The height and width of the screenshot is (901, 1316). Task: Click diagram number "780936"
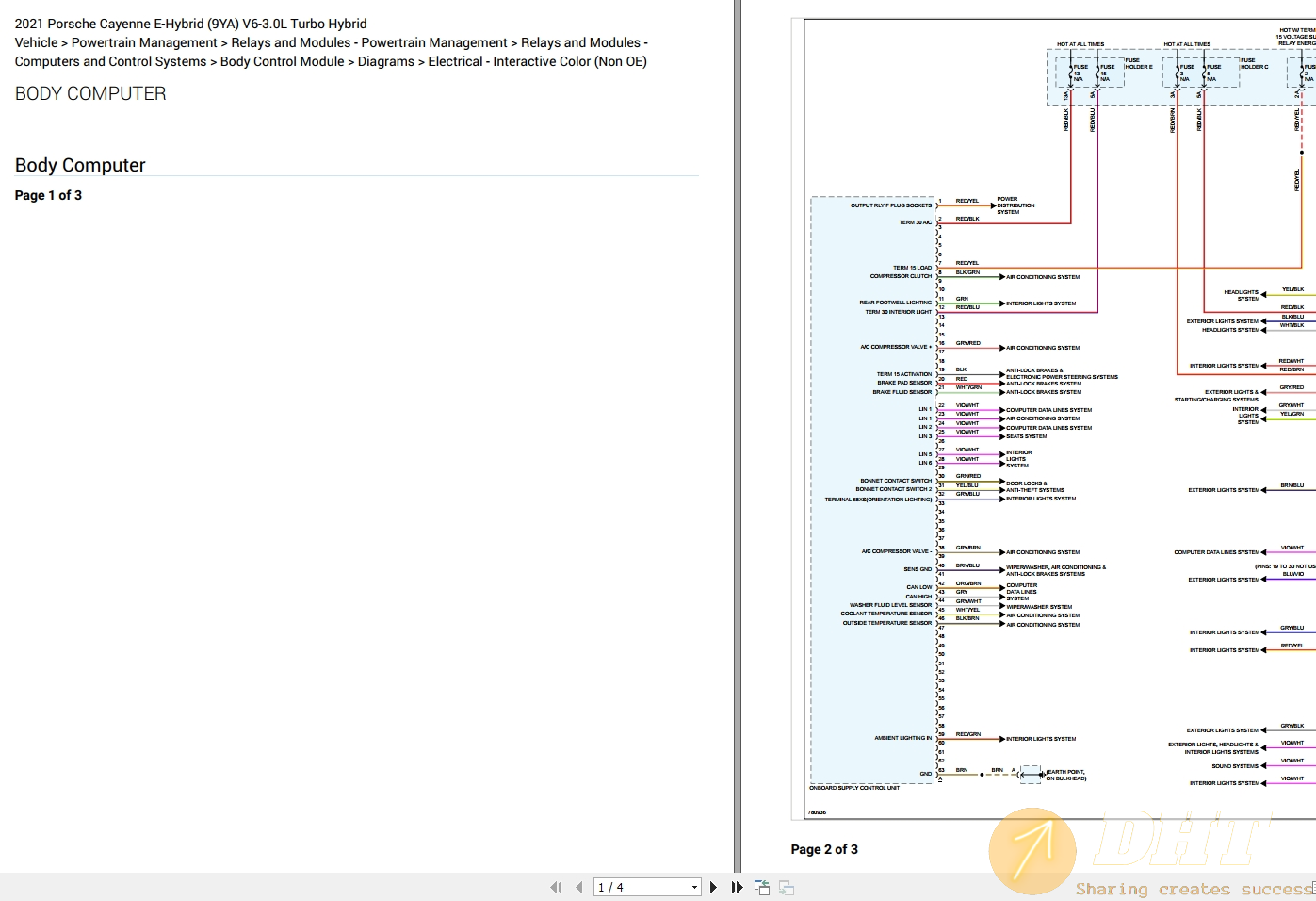817,812
